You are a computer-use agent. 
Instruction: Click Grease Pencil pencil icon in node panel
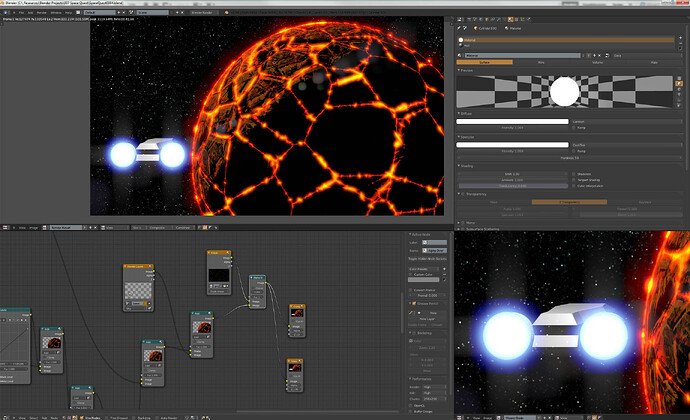411,313
